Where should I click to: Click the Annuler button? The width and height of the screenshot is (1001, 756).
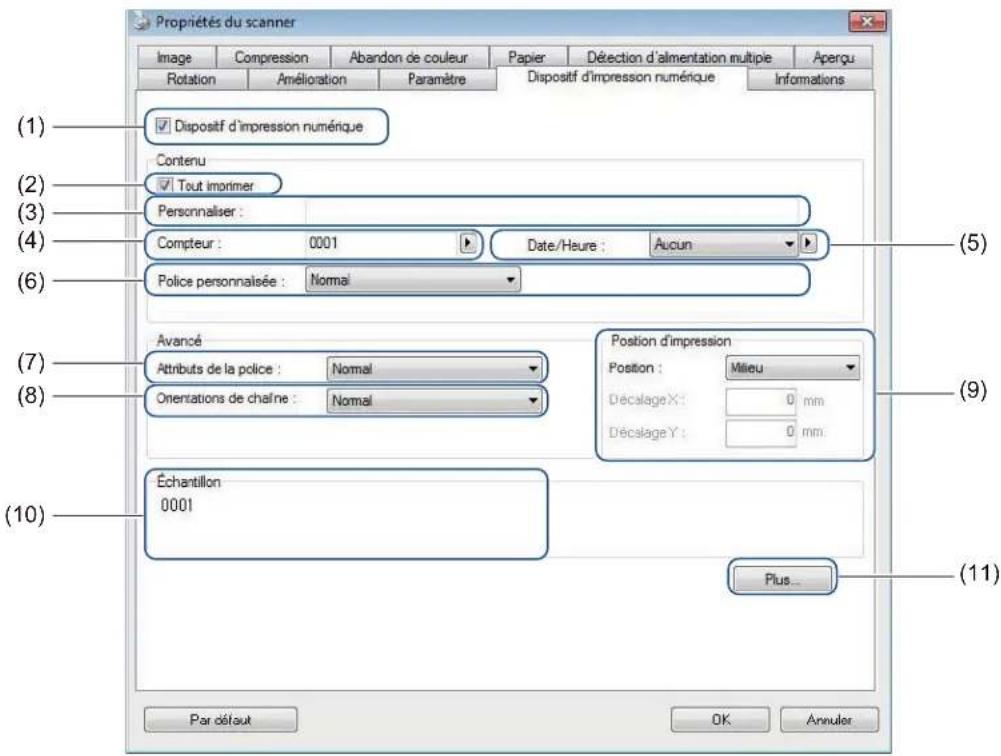point(829,720)
